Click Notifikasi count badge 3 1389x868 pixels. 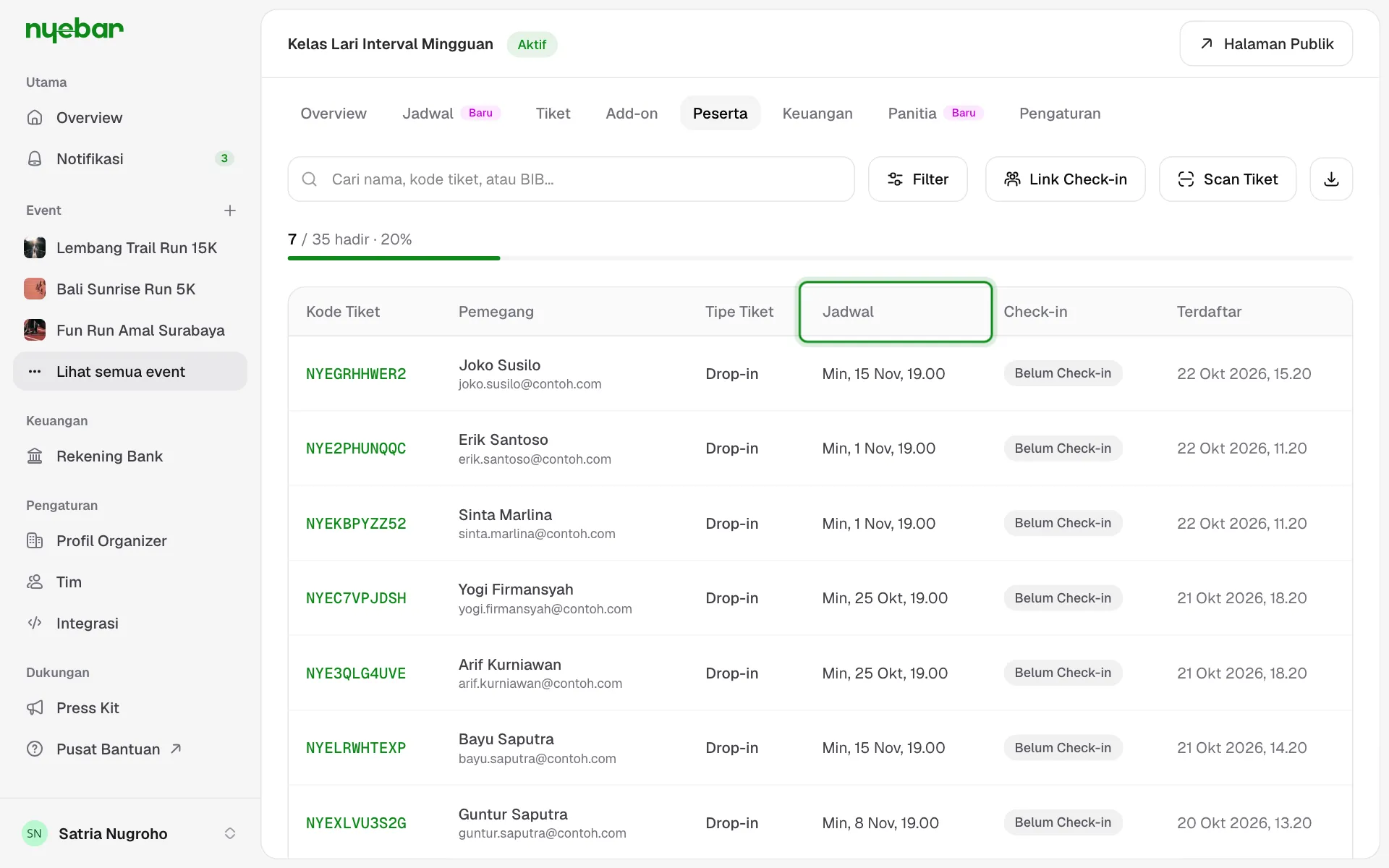pyautogui.click(x=224, y=158)
